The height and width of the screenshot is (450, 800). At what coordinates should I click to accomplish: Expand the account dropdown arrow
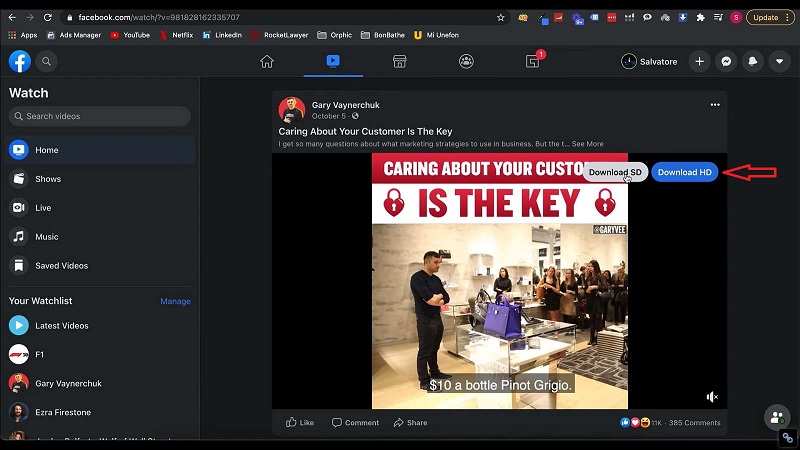(780, 62)
